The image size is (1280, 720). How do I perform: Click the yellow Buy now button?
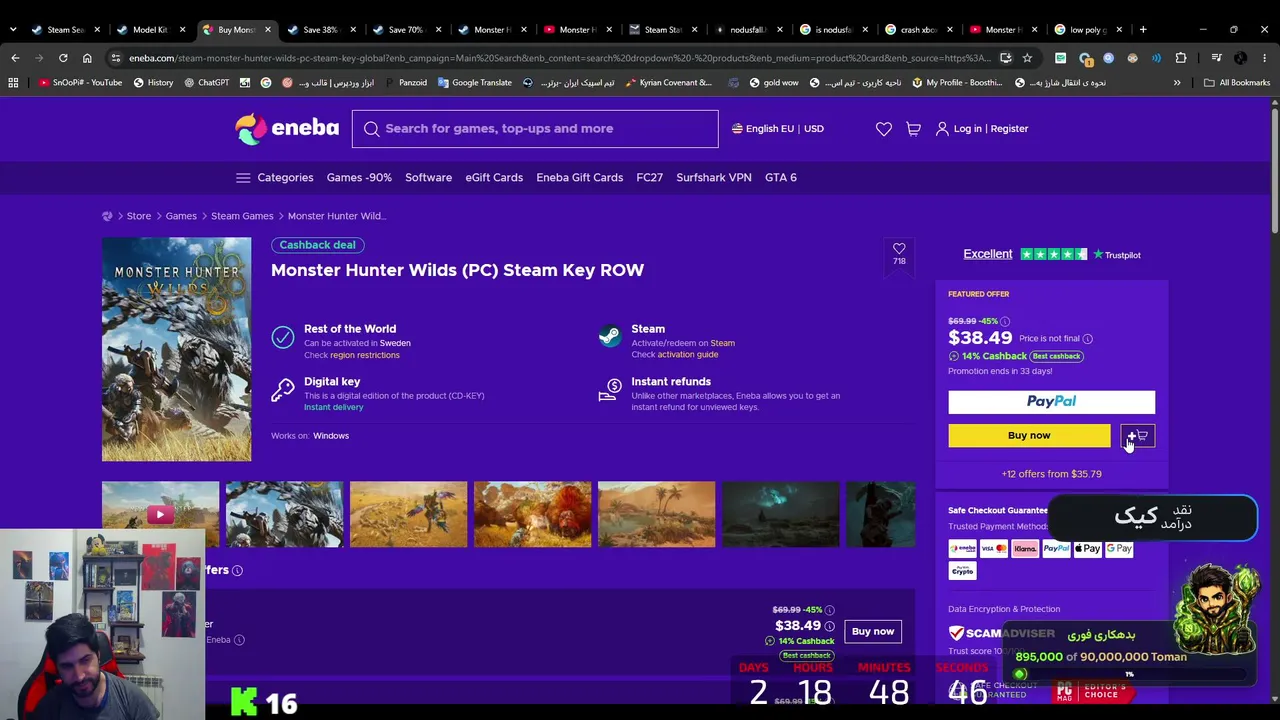pyautogui.click(x=1029, y=436)
